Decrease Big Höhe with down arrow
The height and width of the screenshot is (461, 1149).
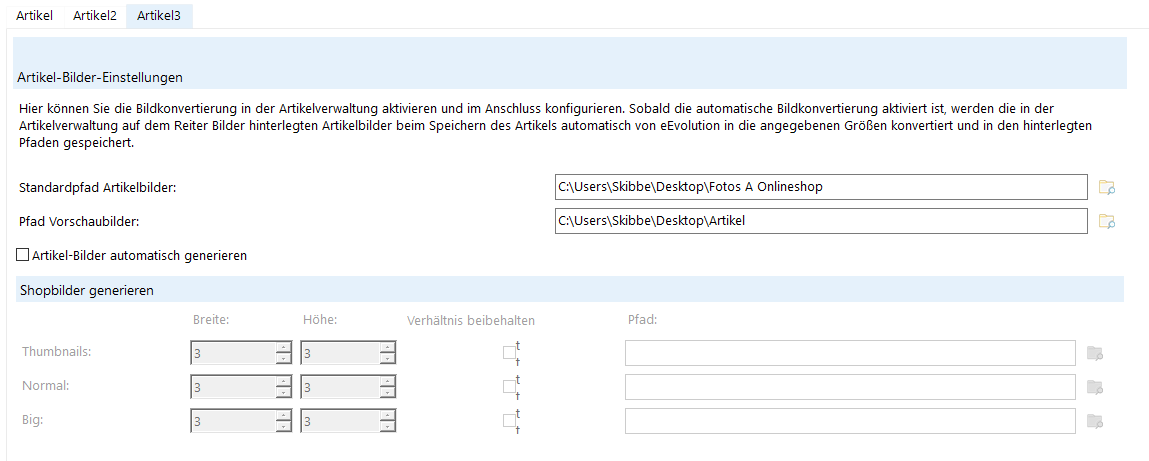coord(388,426)
